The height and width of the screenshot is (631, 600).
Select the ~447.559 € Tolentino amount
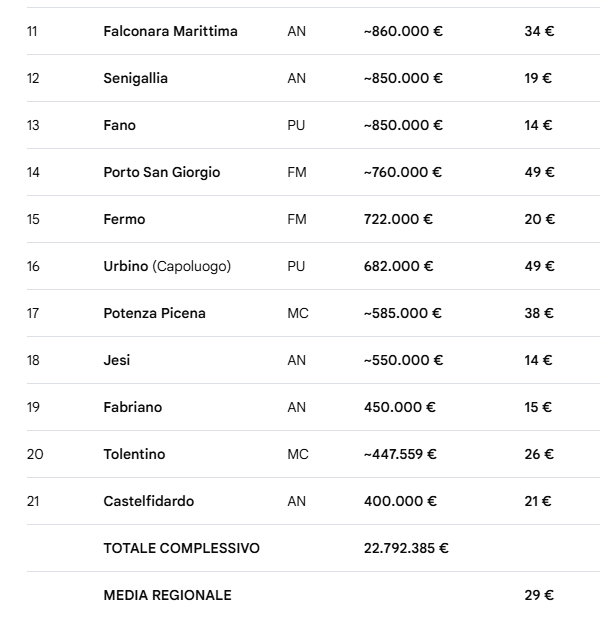click(x=400, y=454)
